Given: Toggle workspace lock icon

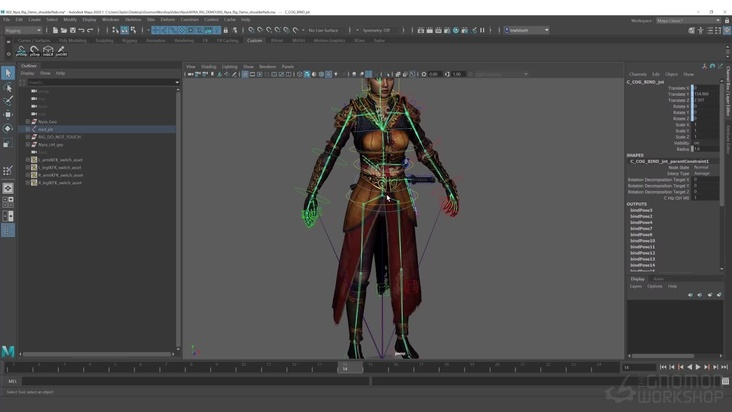Looking at the screenshot, I should coord(727,21).
